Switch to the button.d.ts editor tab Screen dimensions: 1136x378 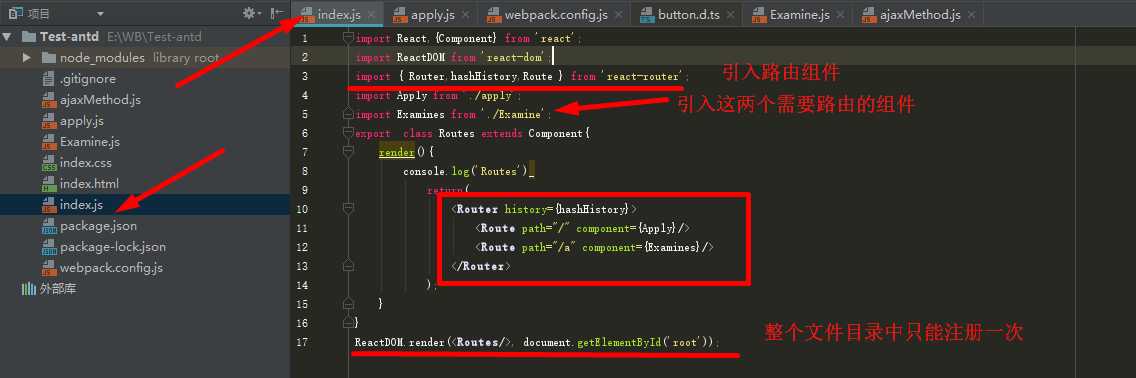689,14
